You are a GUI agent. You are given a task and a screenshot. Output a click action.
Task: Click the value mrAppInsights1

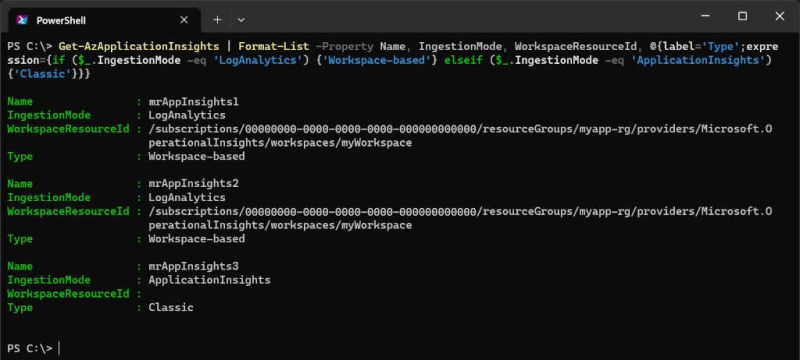tap(193, 101)
